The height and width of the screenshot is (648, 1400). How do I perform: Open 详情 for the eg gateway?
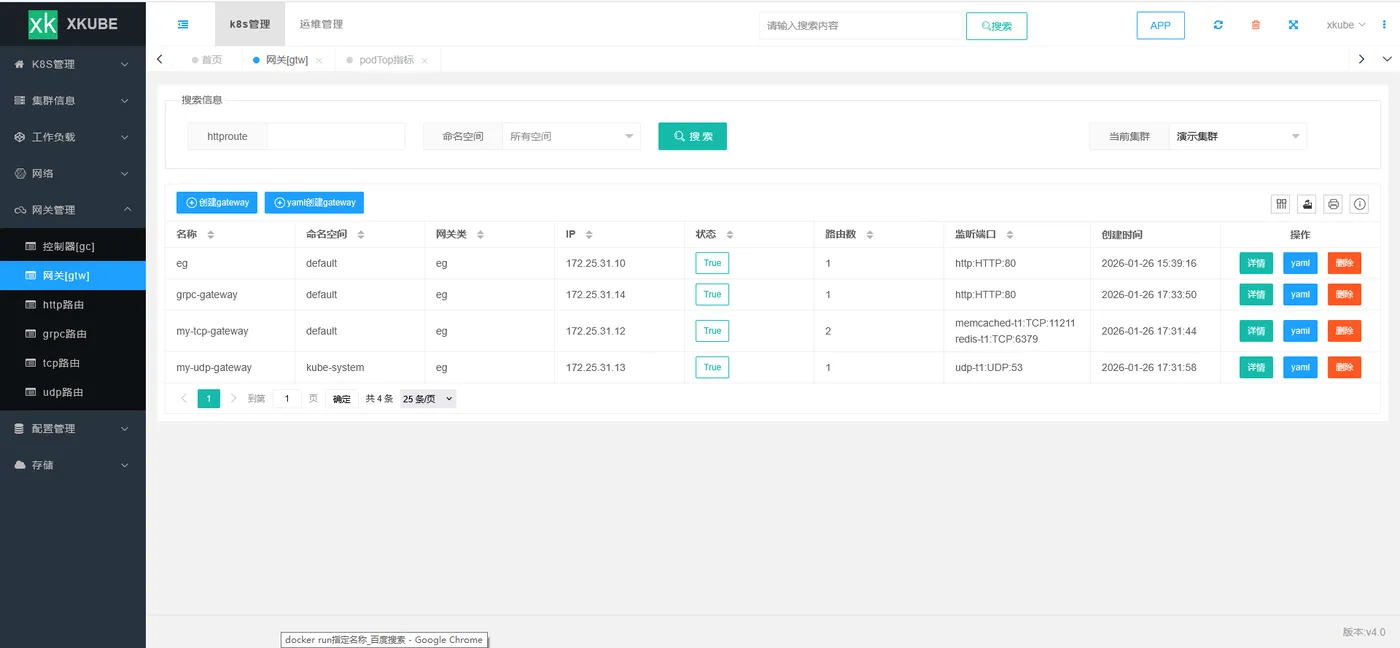click(1256, 263)
